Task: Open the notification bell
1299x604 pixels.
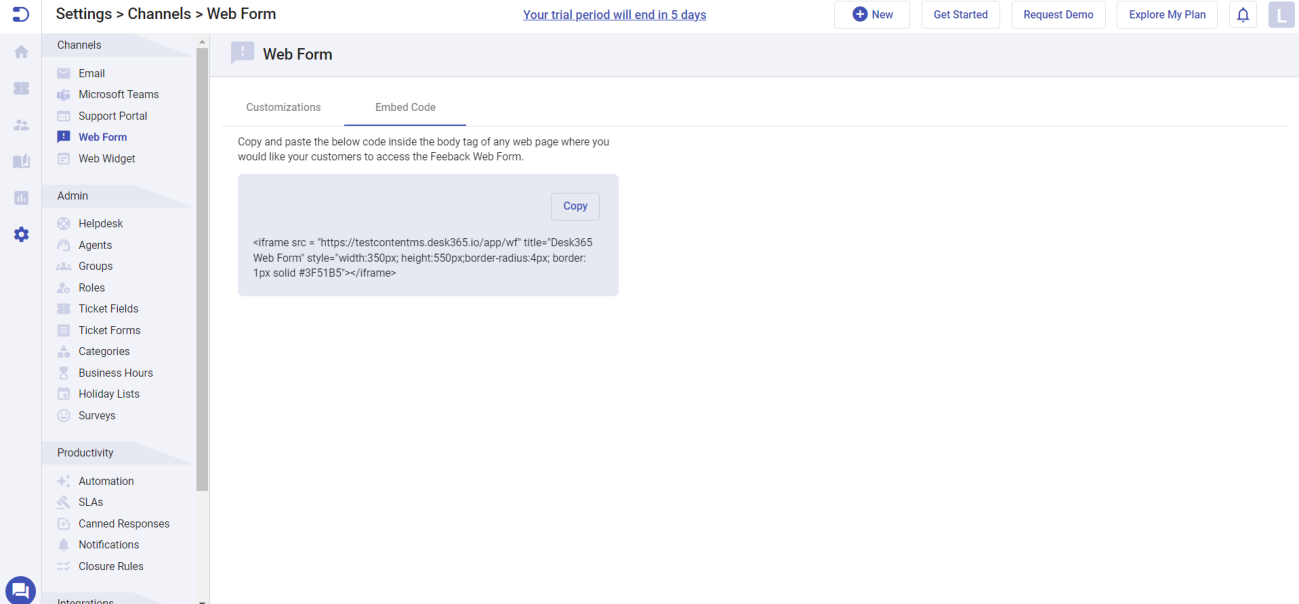Action: click(x=1242, y=14)
